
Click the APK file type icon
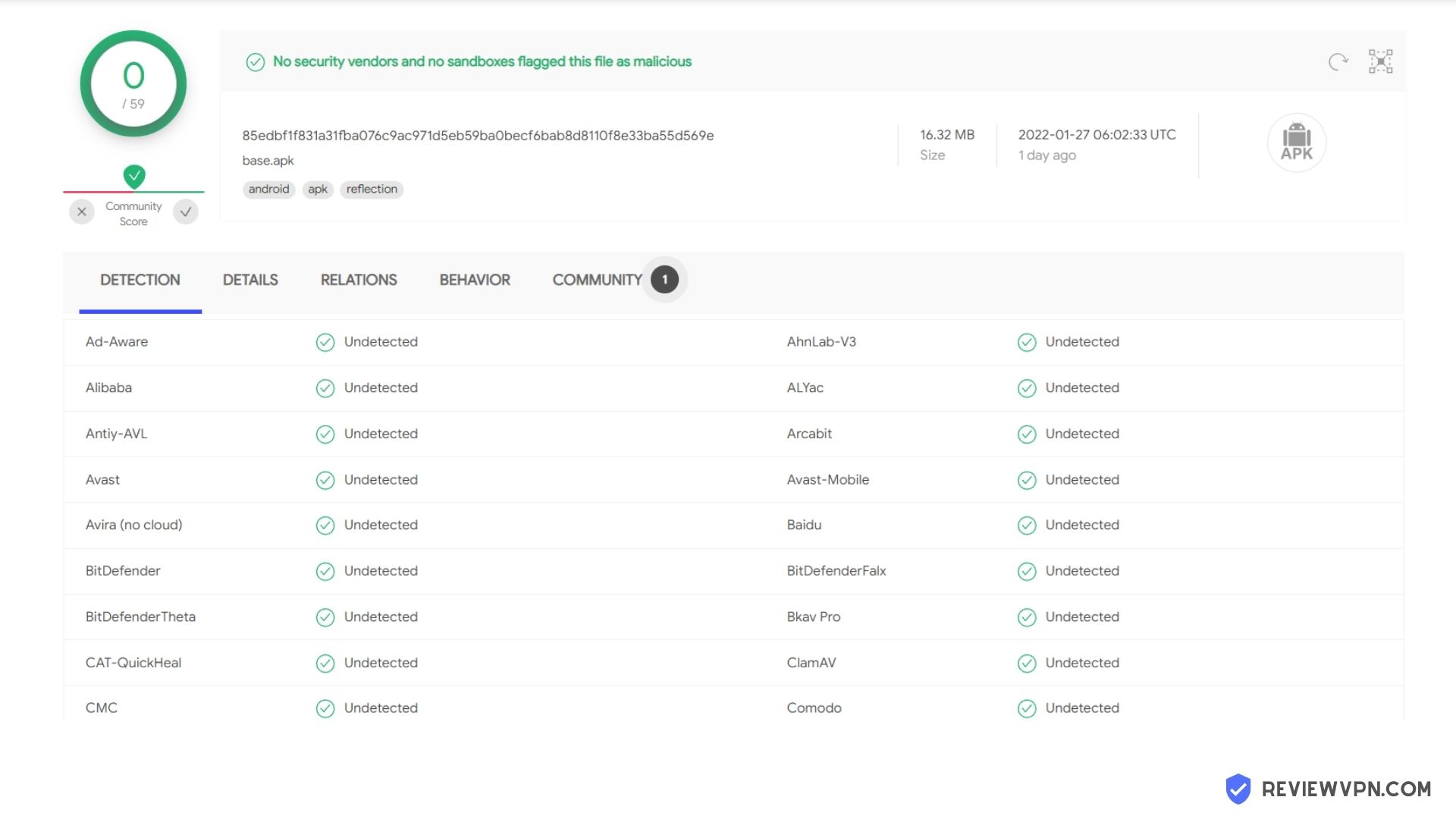(x=1297, y=143)
